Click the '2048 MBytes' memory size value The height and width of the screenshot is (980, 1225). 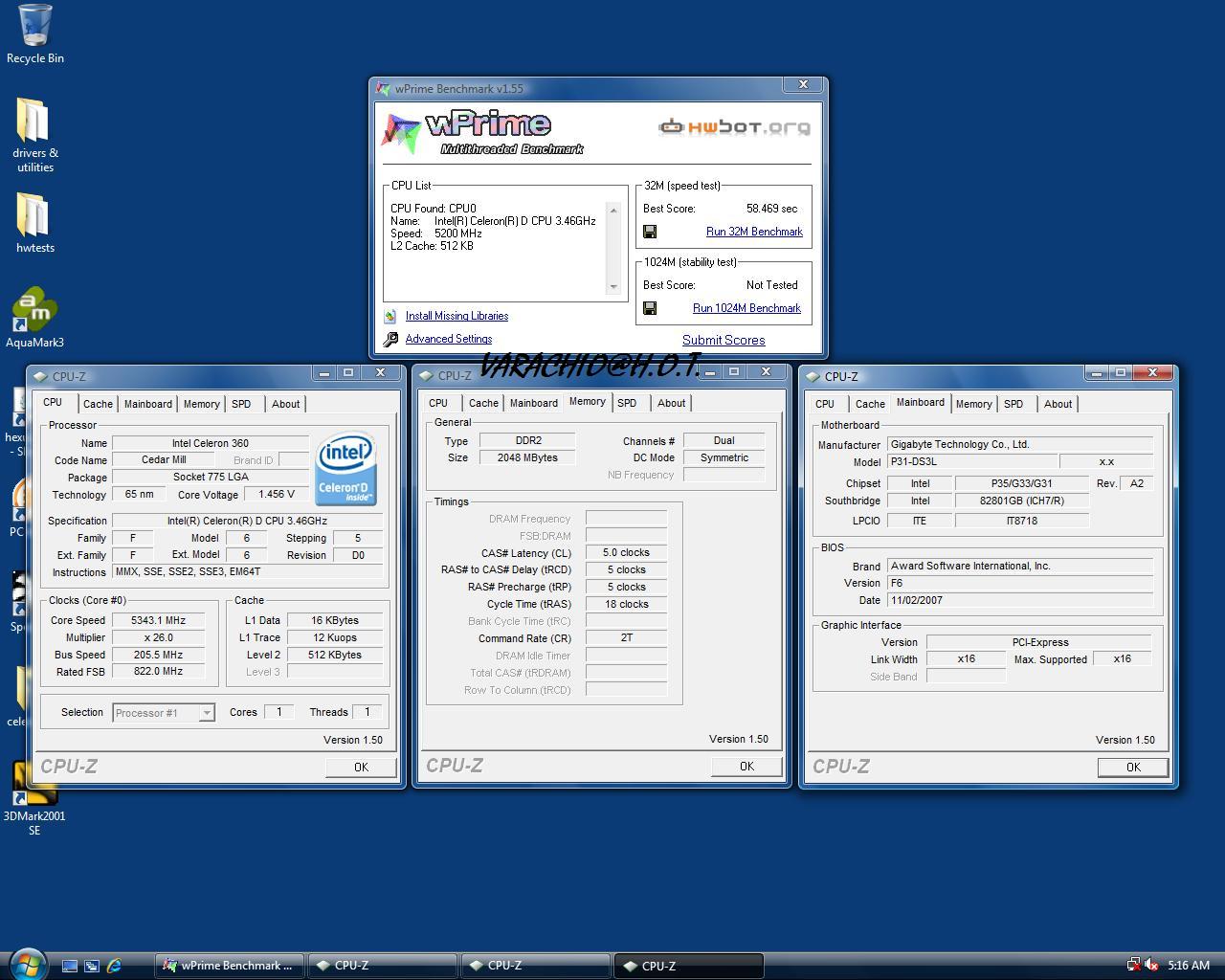[x=527, y=457]
